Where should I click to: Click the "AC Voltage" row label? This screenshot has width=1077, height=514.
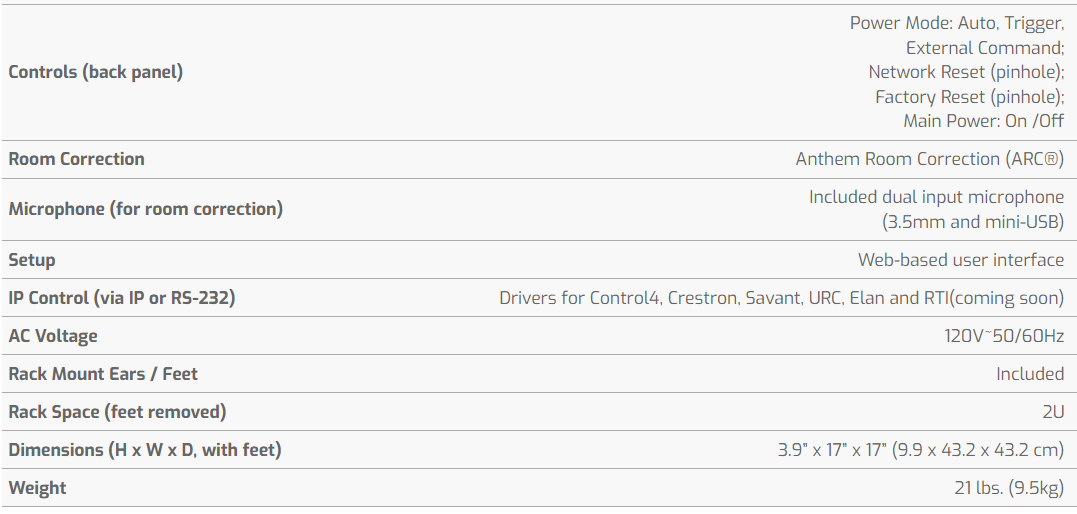pyautogui.click(x=53, y=336)
